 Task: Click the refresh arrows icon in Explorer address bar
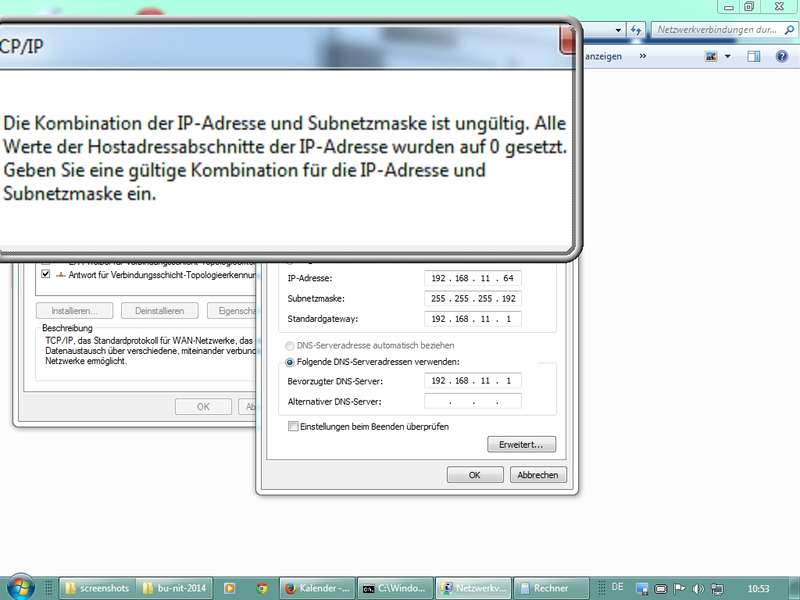tap(636, 30)
